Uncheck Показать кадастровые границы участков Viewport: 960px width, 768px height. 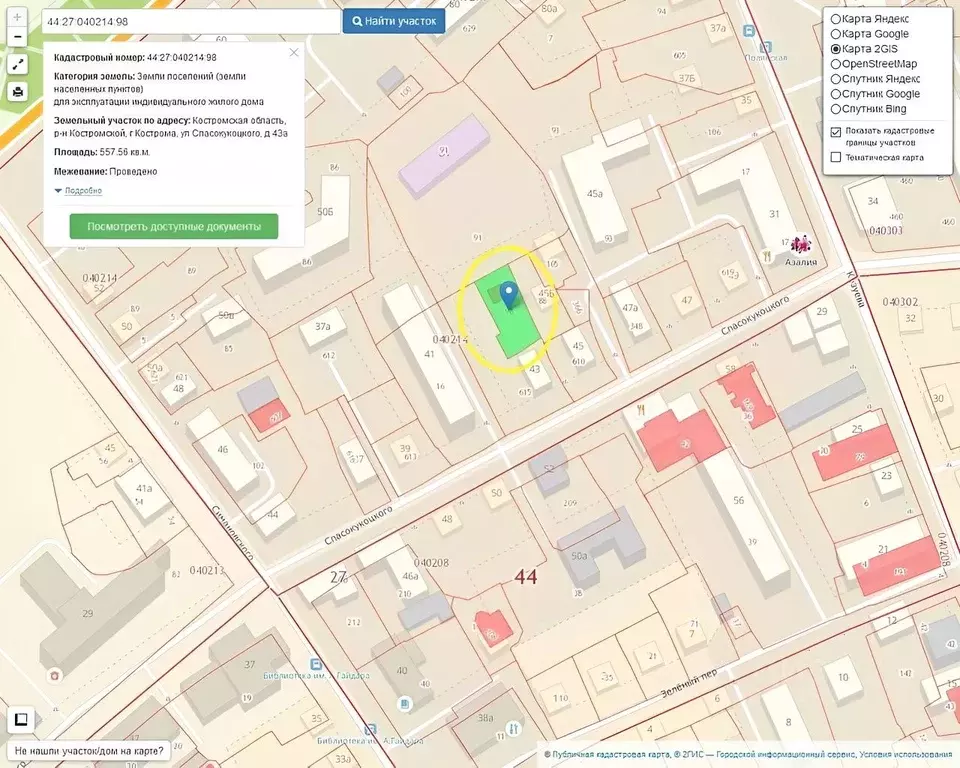coord(836,131)
